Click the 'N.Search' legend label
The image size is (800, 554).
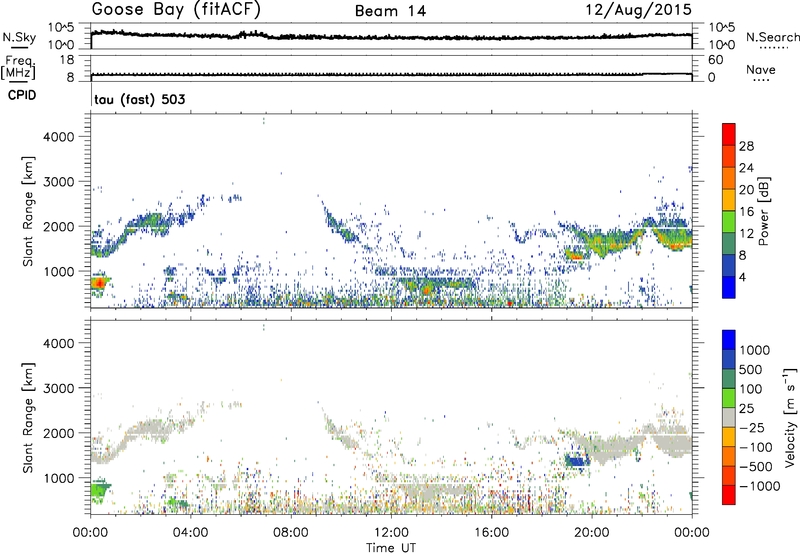(x=772, y=37)
